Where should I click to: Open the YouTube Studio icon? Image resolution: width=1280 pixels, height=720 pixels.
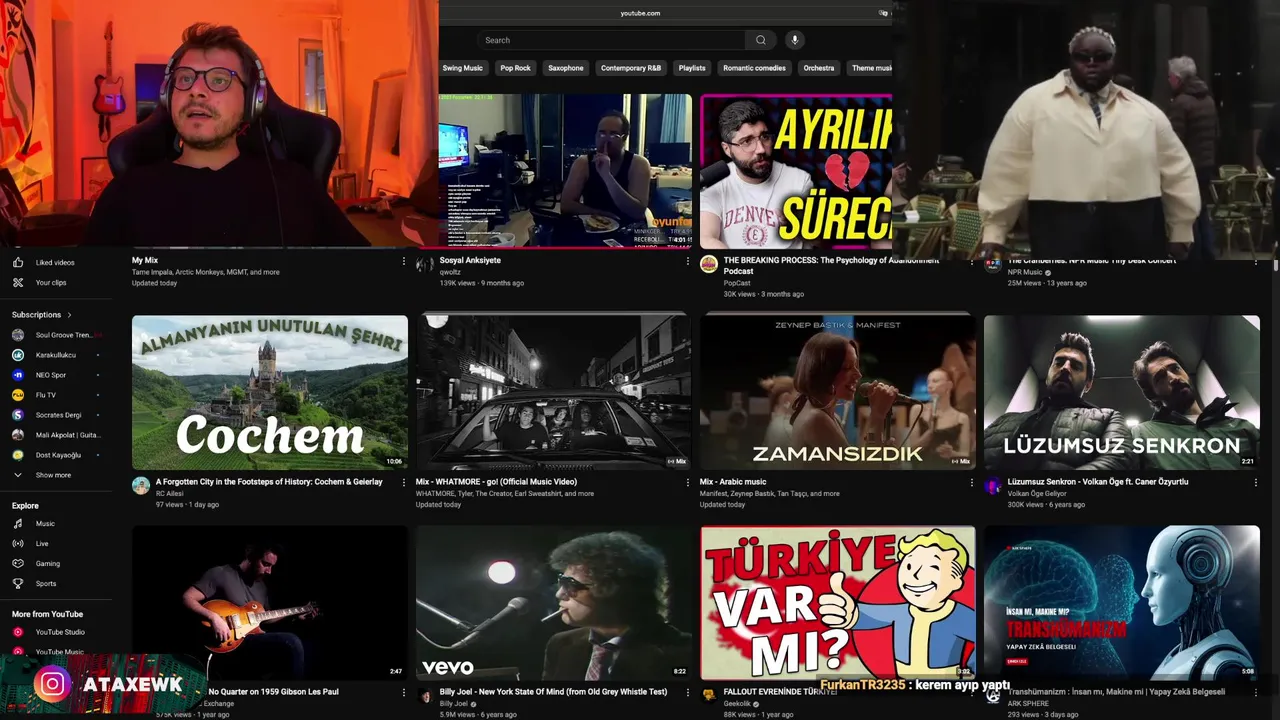18,632
